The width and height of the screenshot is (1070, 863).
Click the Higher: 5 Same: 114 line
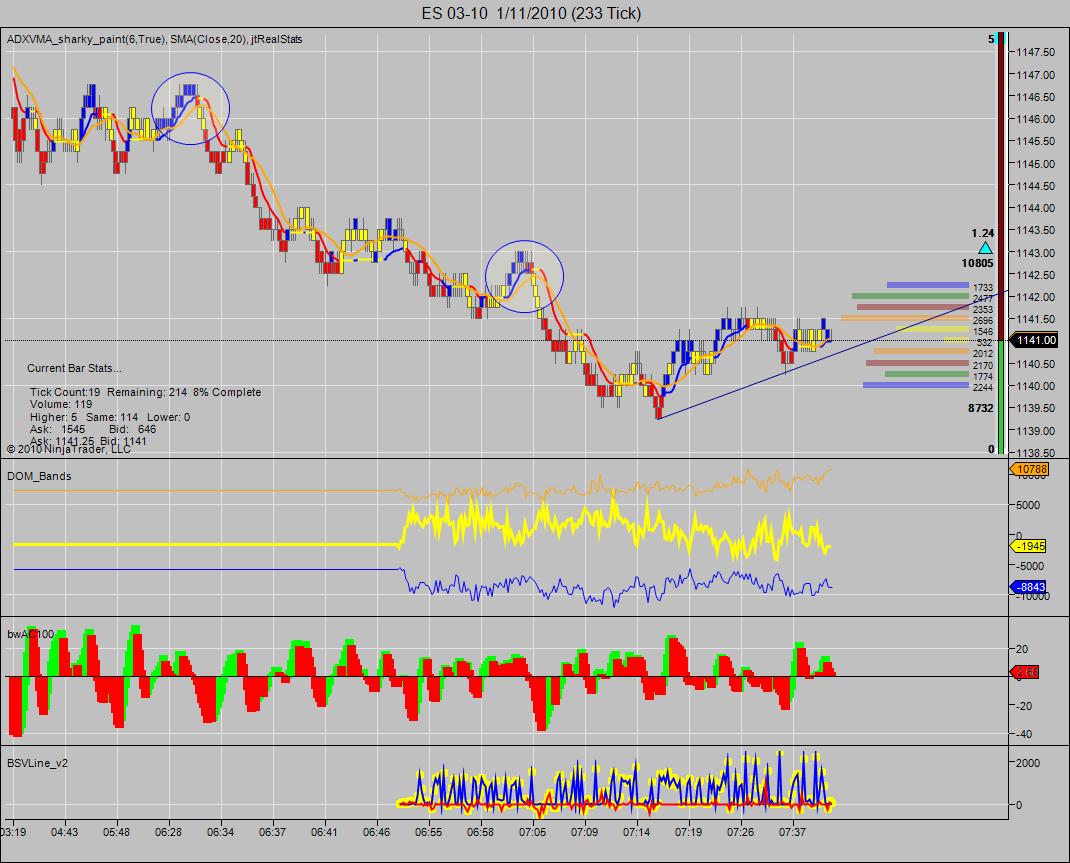click(x=110, y=417)
